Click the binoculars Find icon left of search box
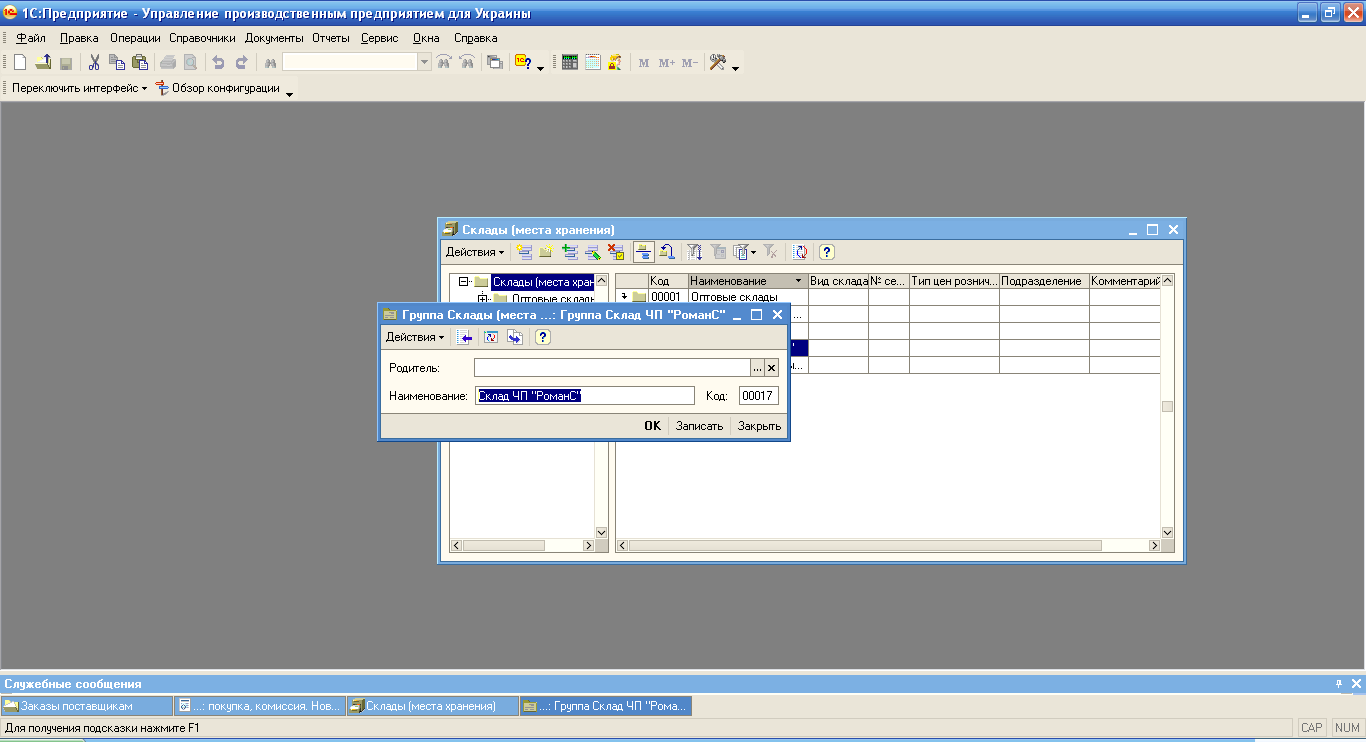Viewport: 1366px width, 742px height. click(x=270, y=62)
